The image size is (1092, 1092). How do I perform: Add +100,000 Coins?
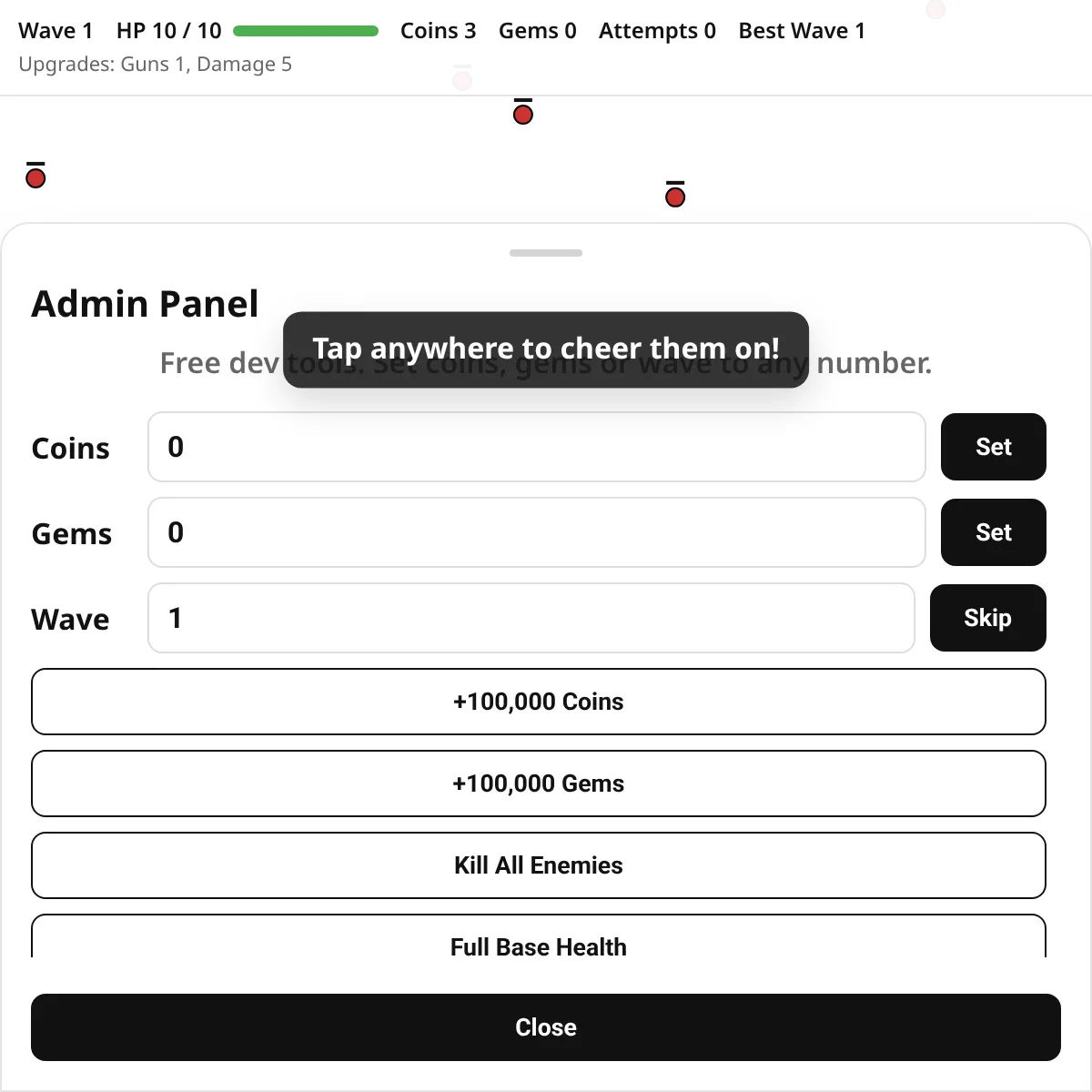[x=539, y=702]
